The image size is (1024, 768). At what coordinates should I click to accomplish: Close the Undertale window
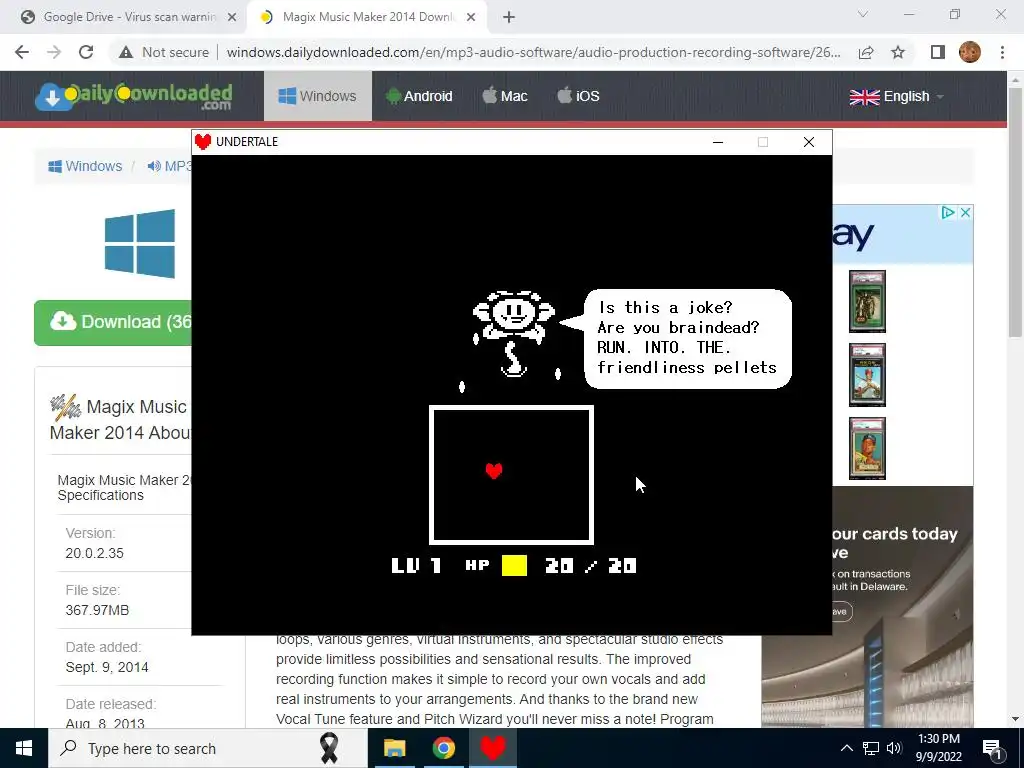[808, 142]
